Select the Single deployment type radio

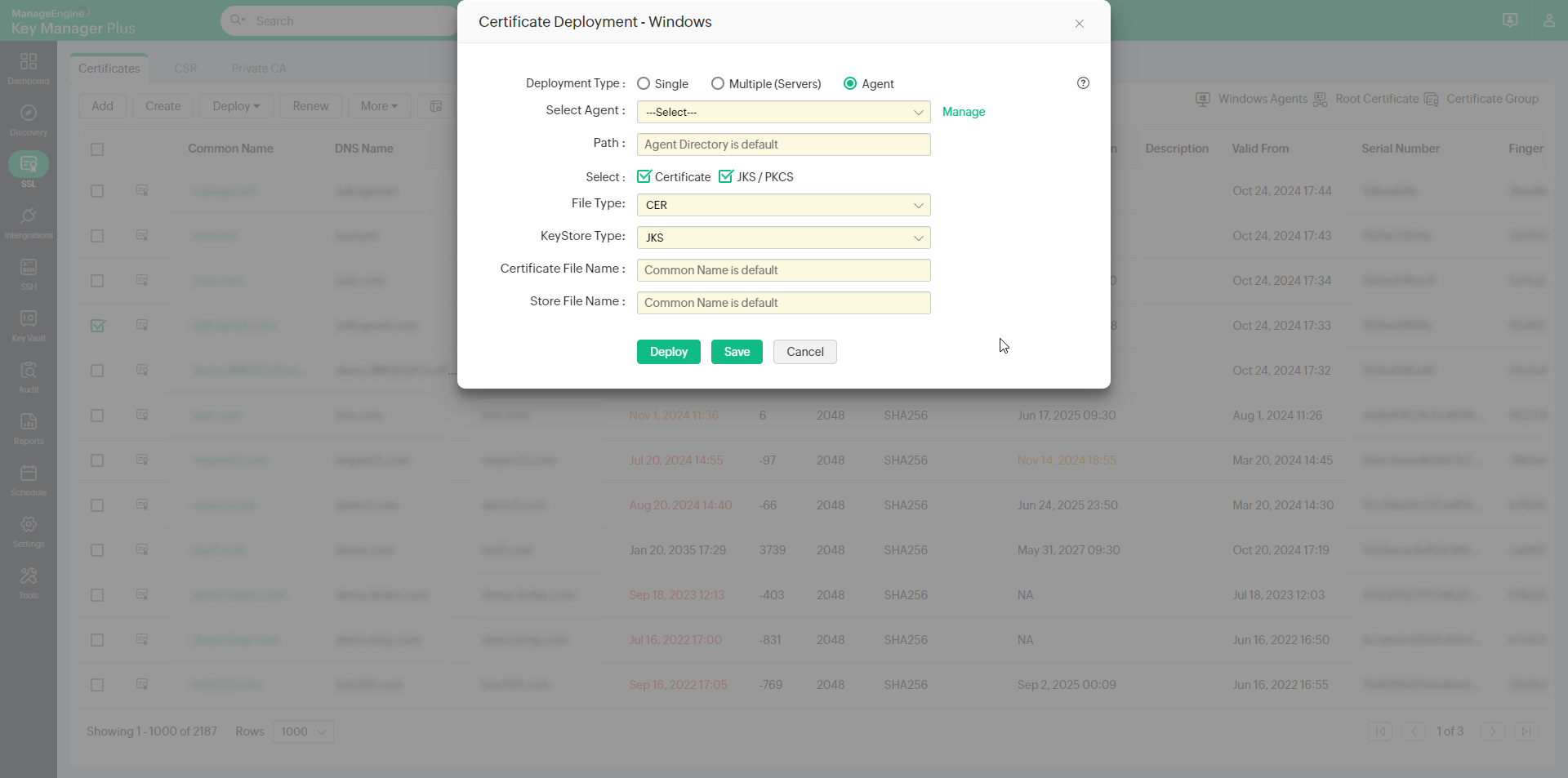pos(644,83)
